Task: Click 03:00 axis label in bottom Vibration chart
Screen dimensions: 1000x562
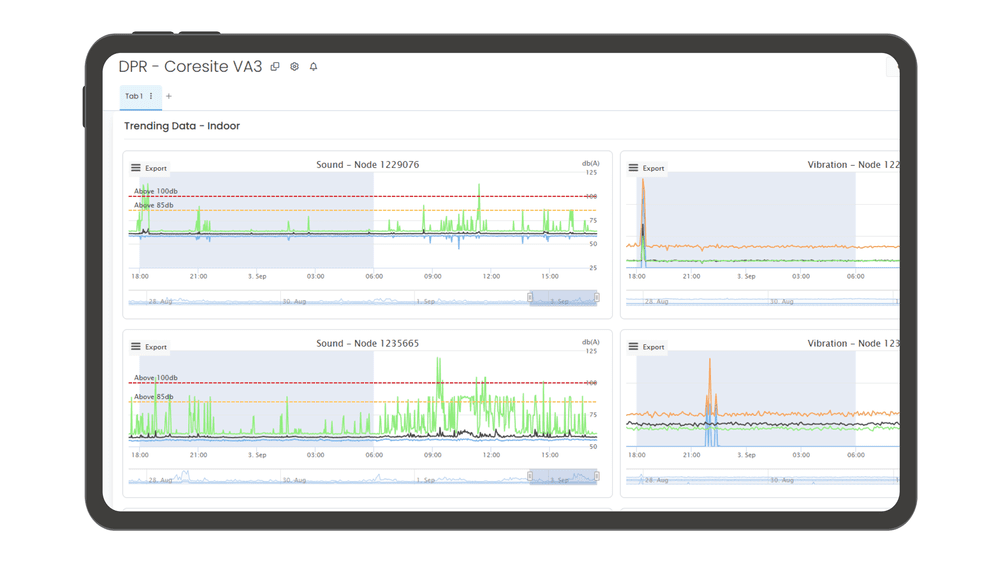Action: [801, 455]
